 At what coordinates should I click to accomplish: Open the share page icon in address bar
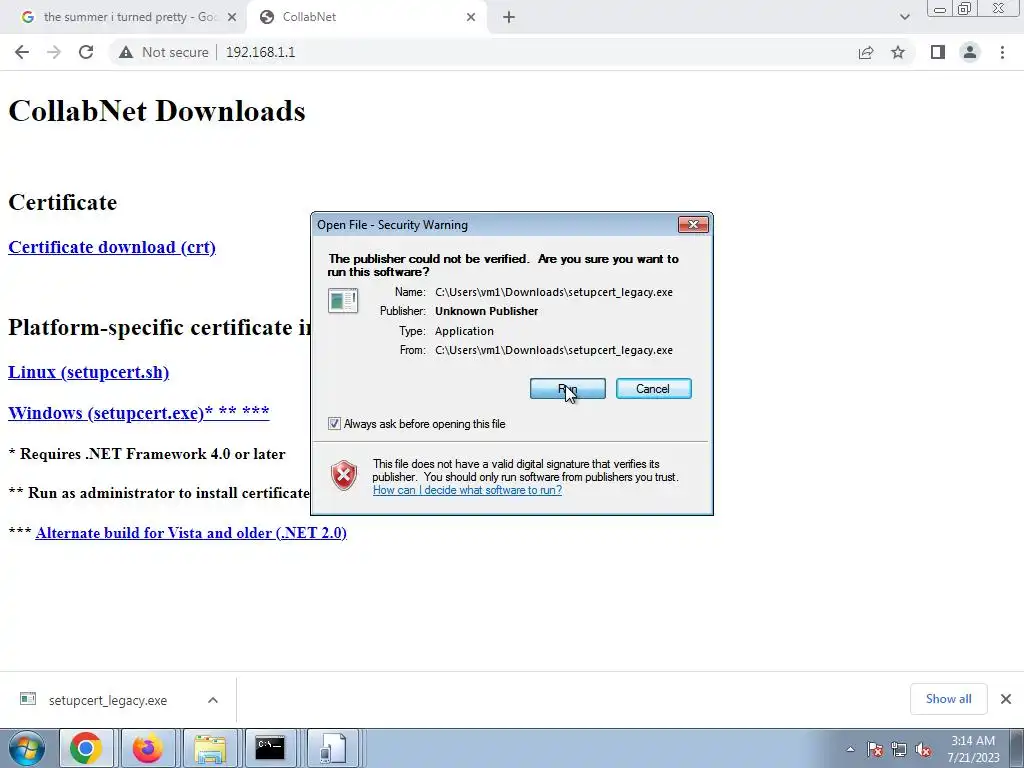point(866,52)
